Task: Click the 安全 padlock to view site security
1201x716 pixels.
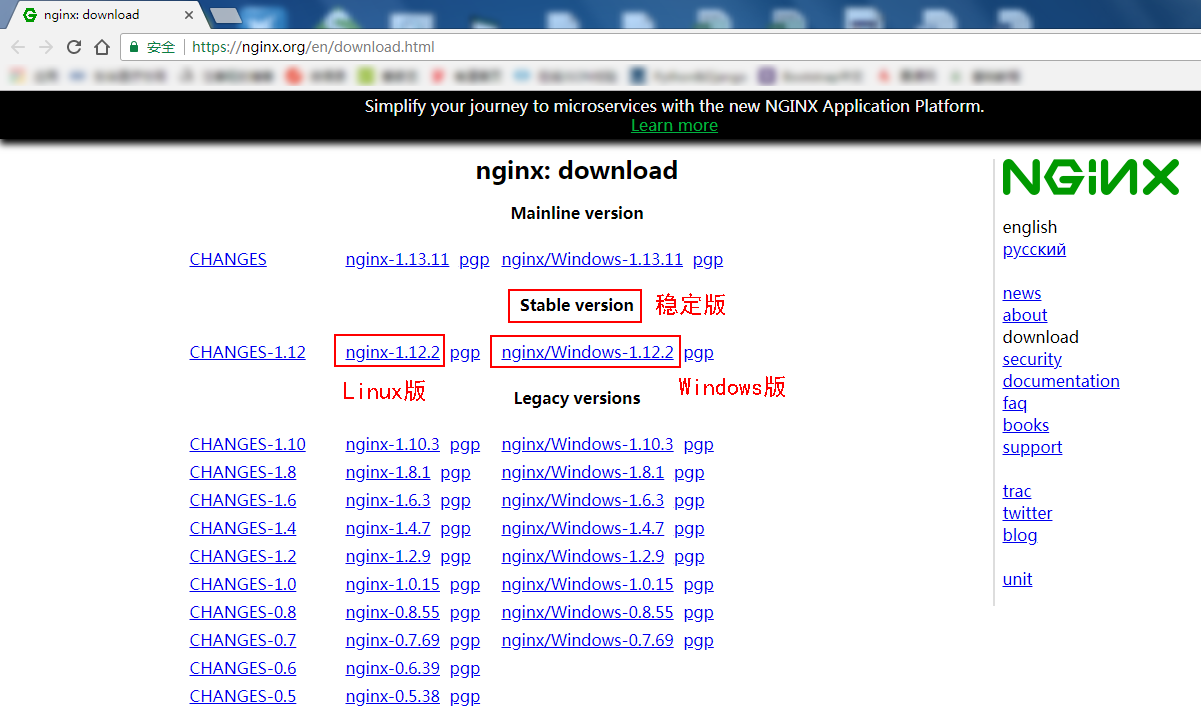Action: [x=134, y=46]
